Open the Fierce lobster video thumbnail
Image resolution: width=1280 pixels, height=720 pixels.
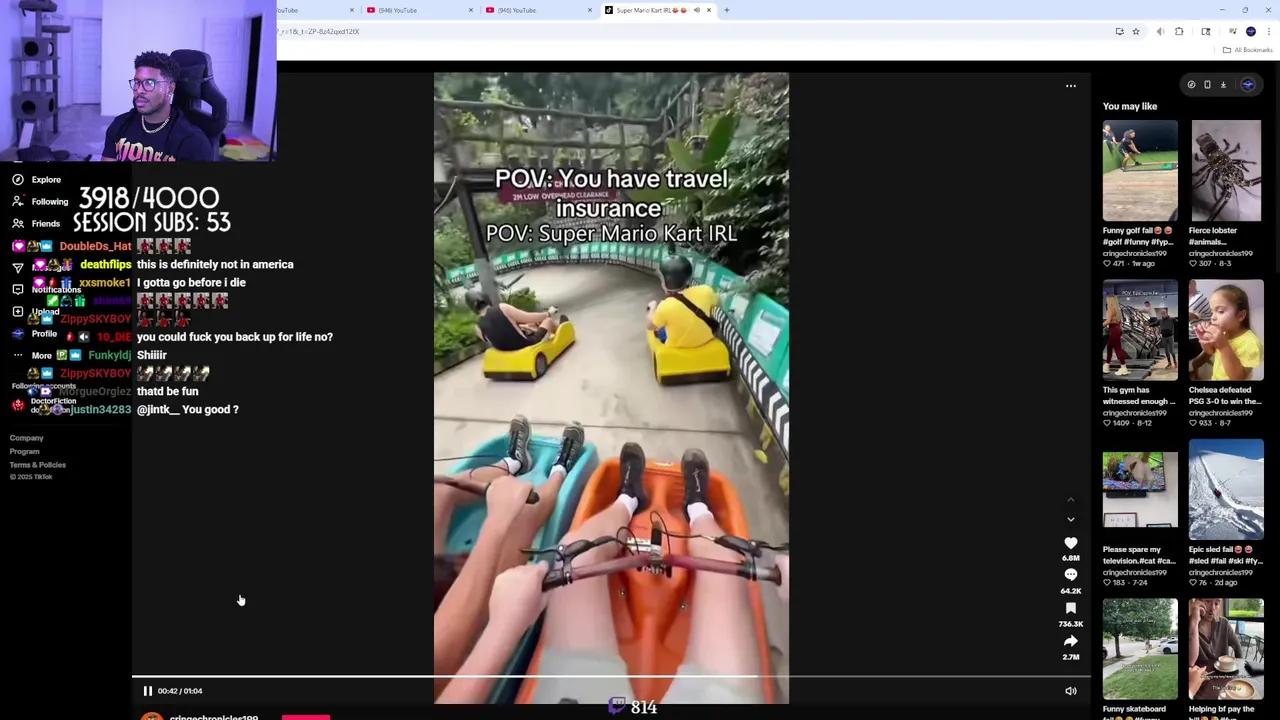[1226, 170]
